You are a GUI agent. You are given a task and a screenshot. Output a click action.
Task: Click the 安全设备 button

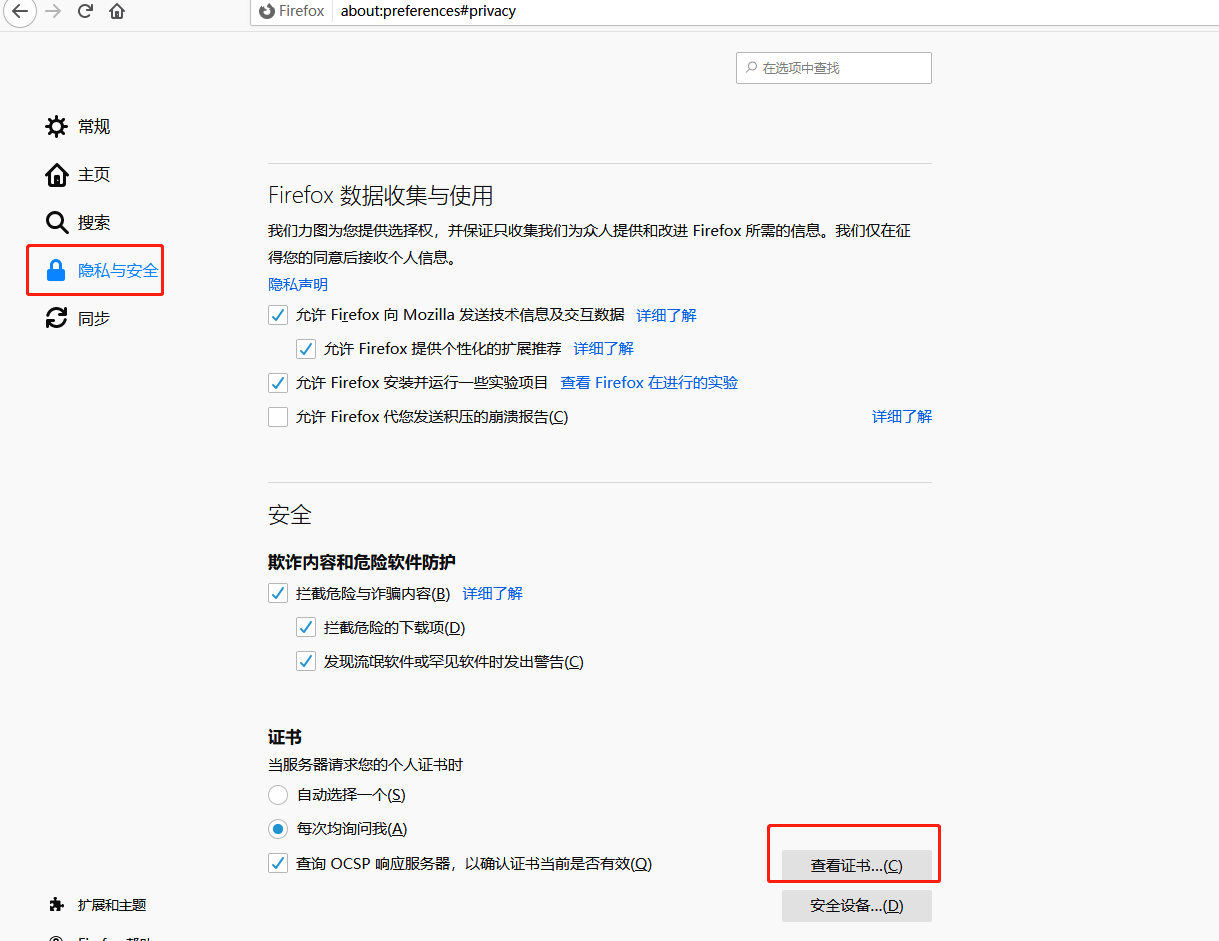tap(857, 906)
